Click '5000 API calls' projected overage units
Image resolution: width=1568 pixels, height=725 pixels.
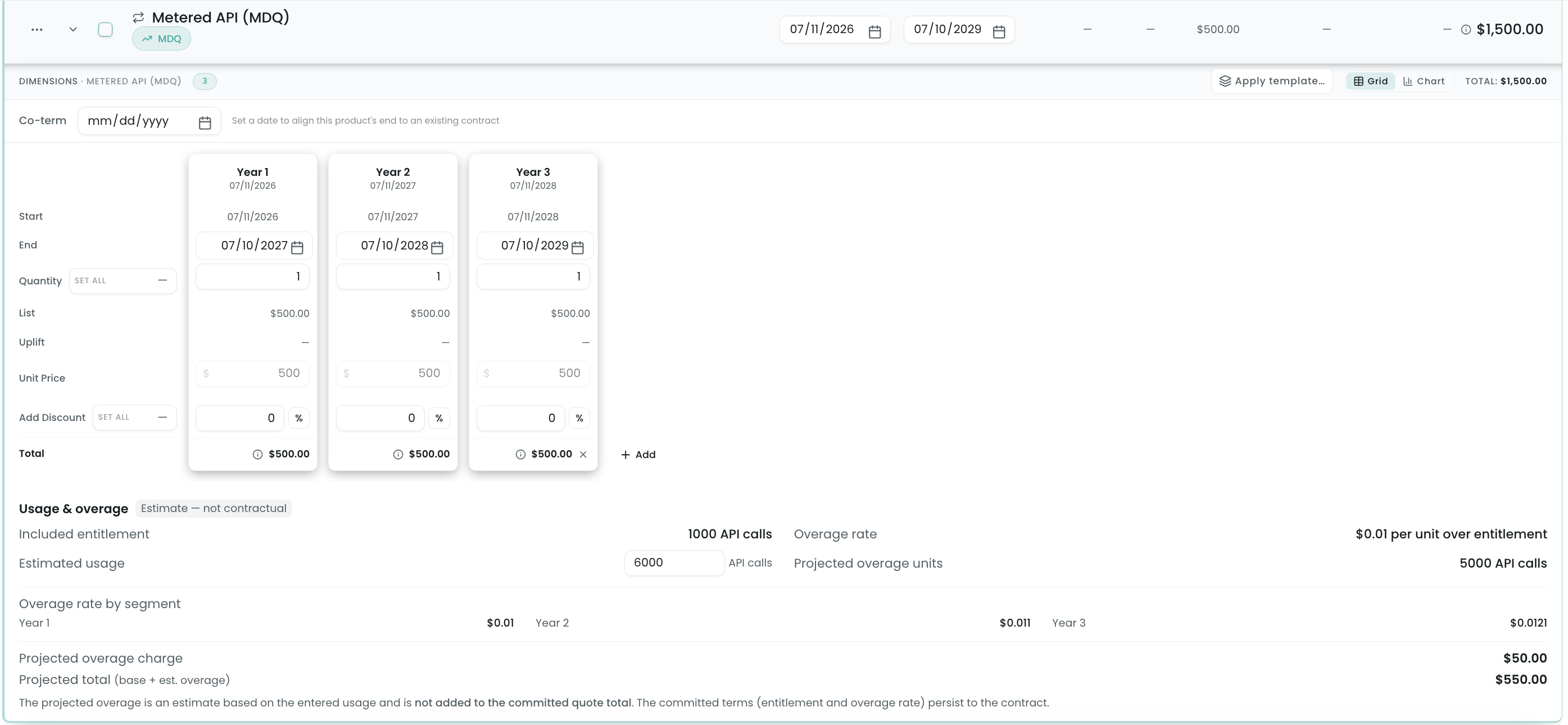pos(1503,564)
